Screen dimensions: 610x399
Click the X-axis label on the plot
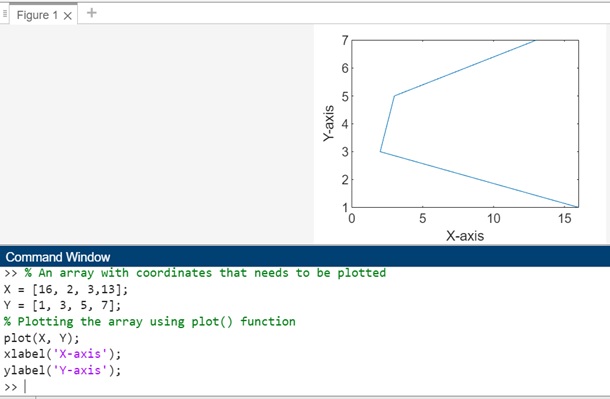click(465, 236)
